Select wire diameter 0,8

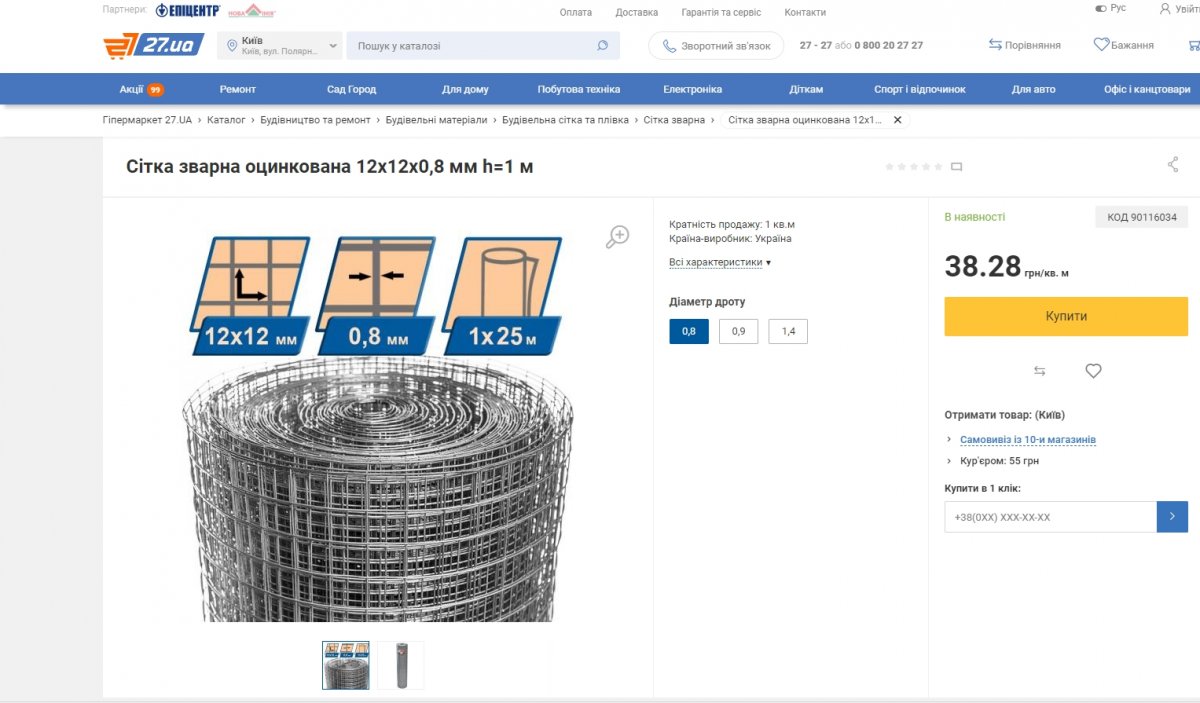coord(689,331)
